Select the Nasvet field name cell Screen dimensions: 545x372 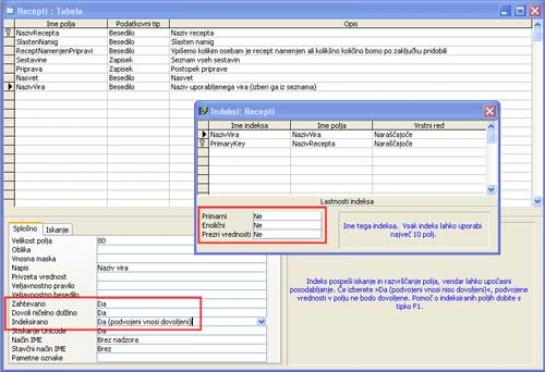61,78
